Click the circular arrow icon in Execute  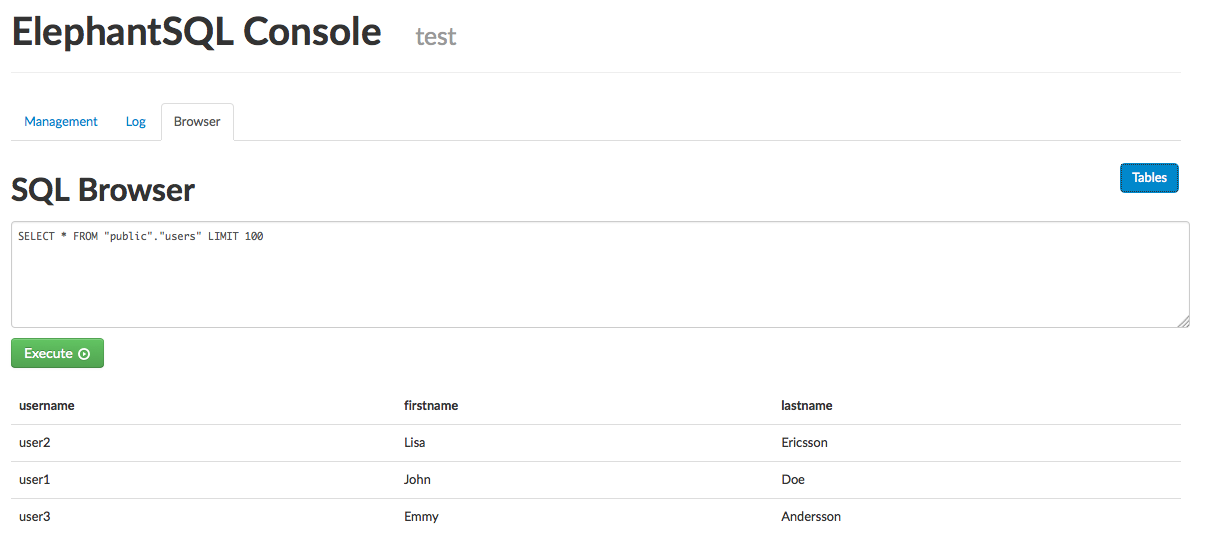(x=84, y=354)
